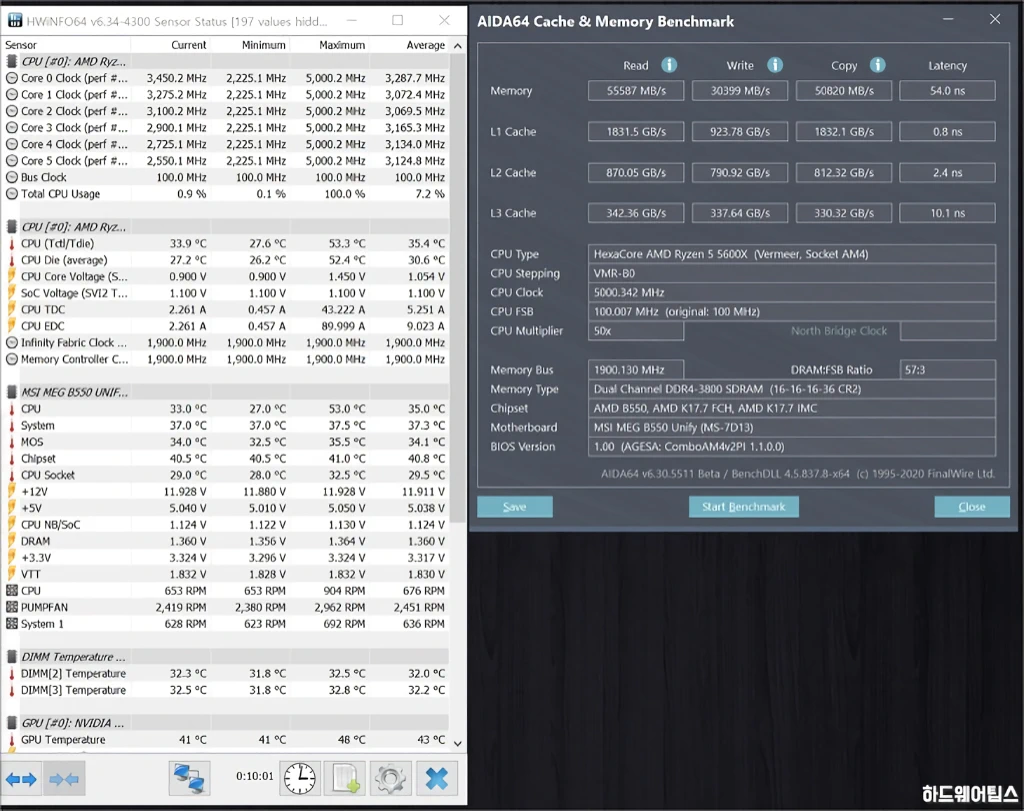Click the CPU Type field

(792, 254)
